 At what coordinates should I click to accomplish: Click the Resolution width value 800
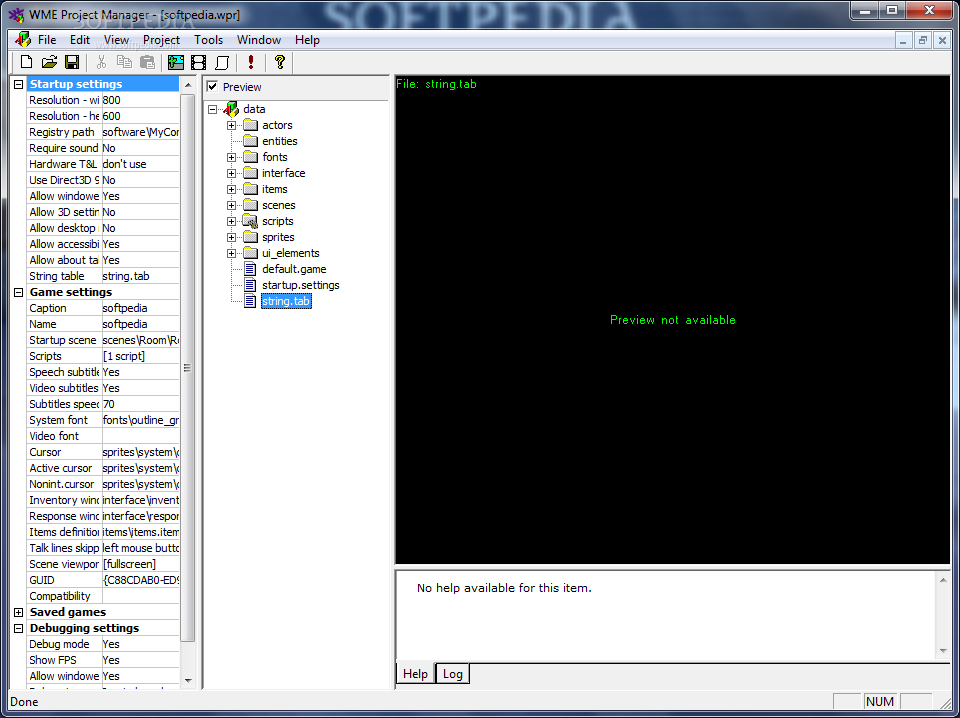[x=140, y=100]
